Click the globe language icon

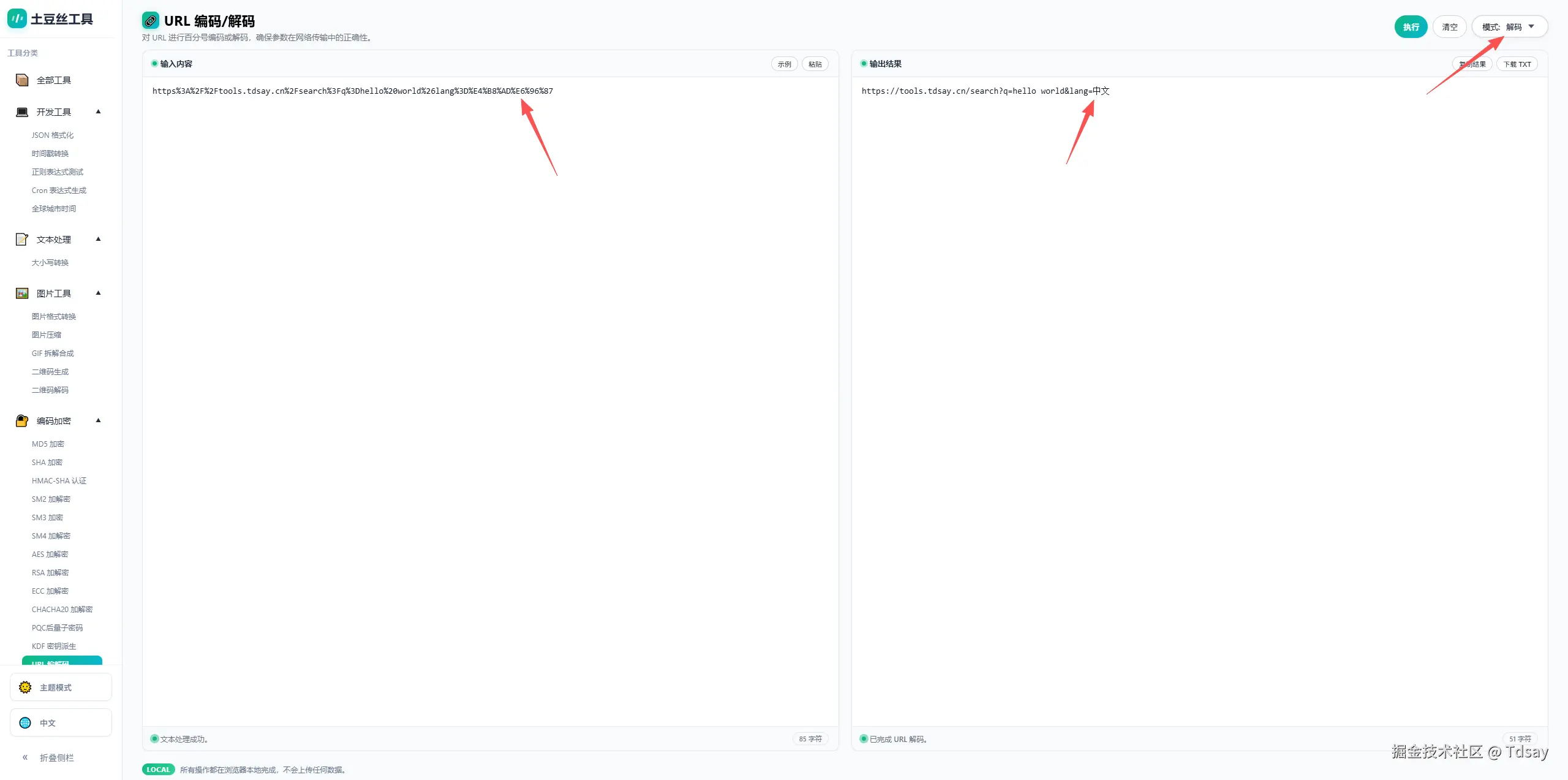click(25, 723)
